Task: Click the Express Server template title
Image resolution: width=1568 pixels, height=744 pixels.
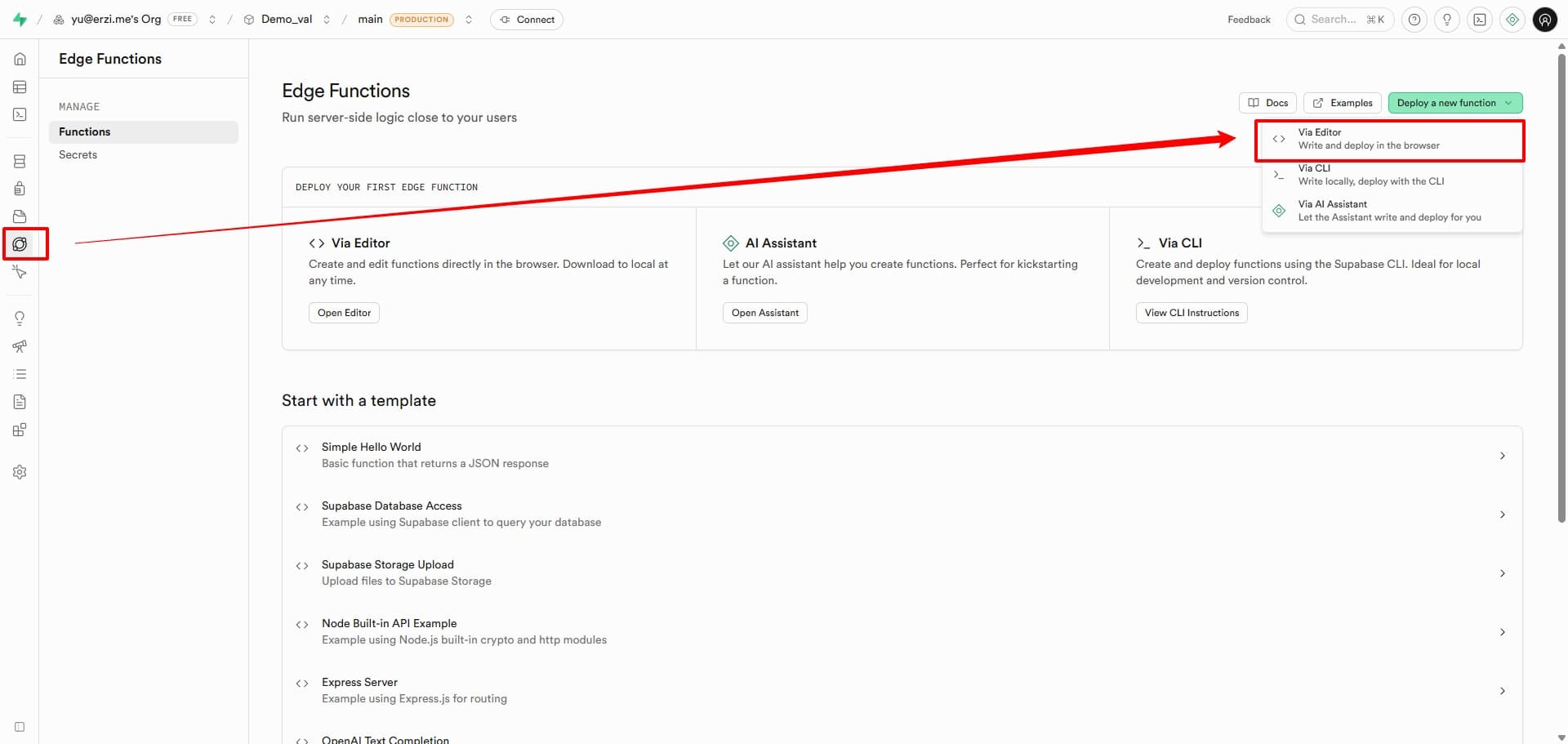Action: click(359, 682)
